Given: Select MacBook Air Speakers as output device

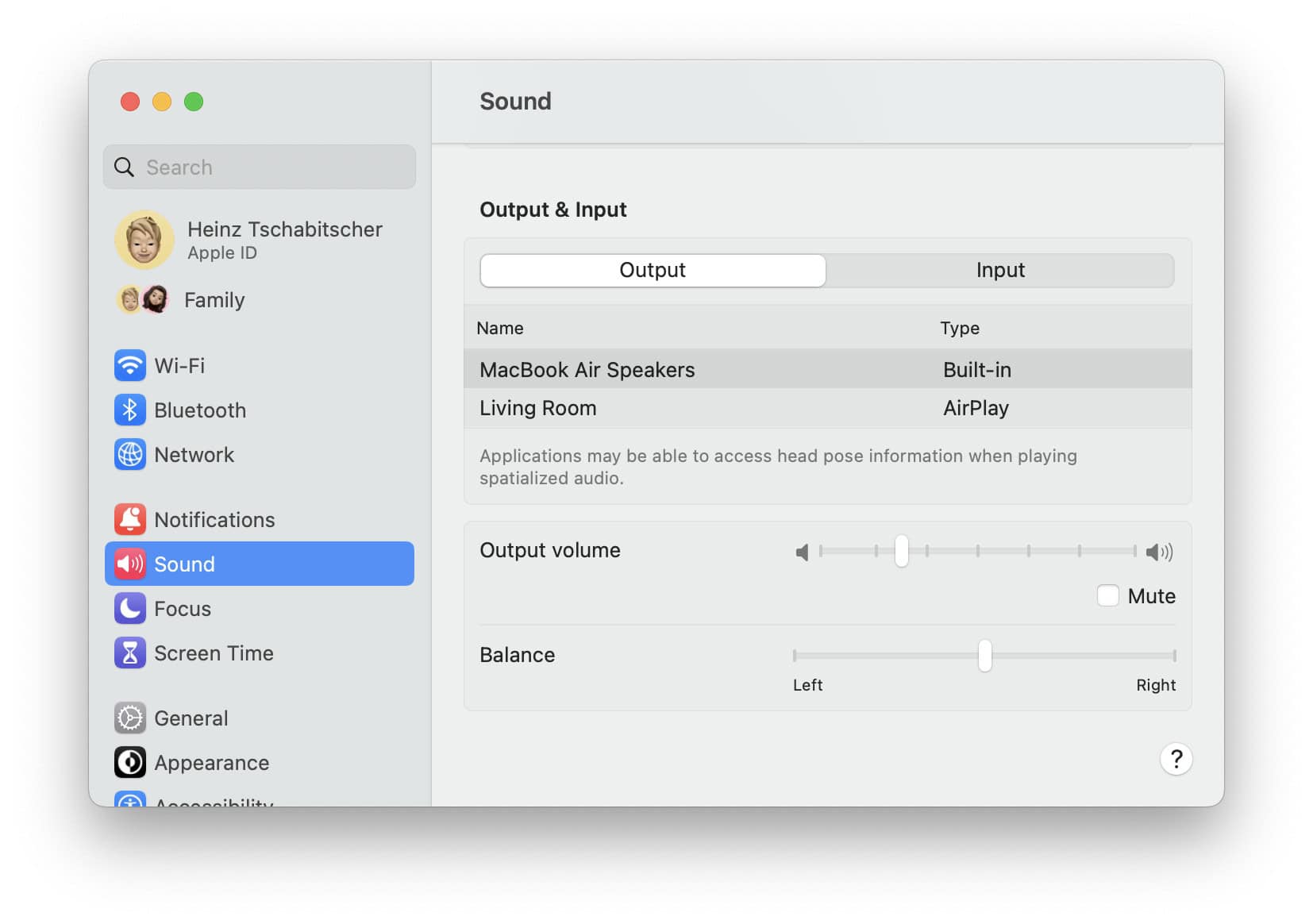Looking at the screenshot, I should 587,369.
